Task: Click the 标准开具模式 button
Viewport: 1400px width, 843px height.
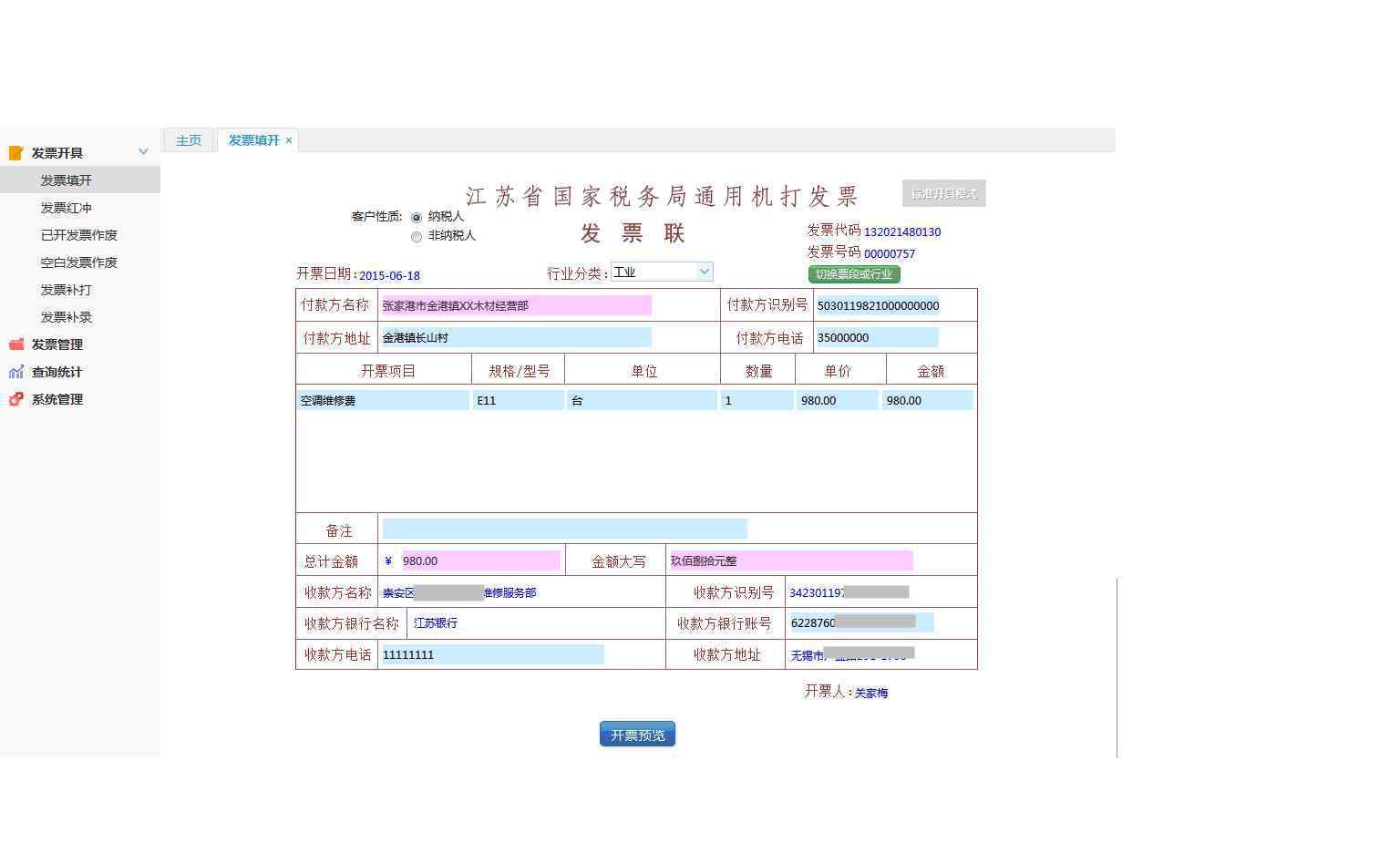Action: [943, 193]
